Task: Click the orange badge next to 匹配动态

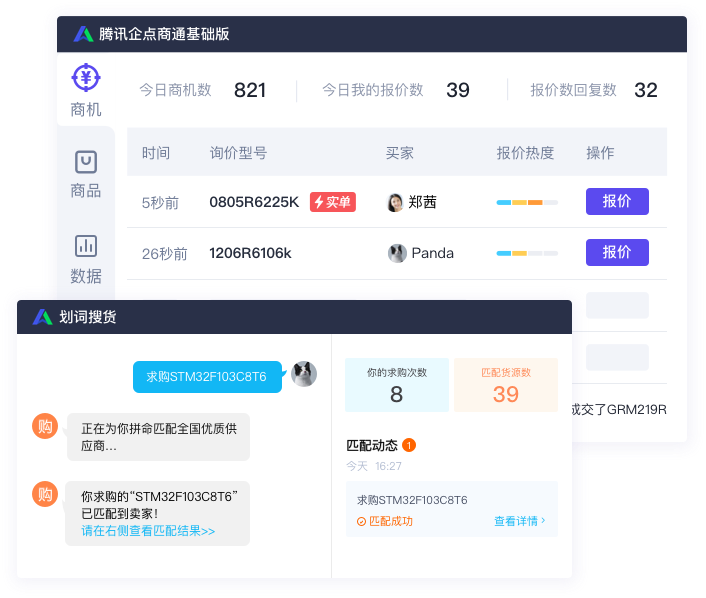Action: 409,445
